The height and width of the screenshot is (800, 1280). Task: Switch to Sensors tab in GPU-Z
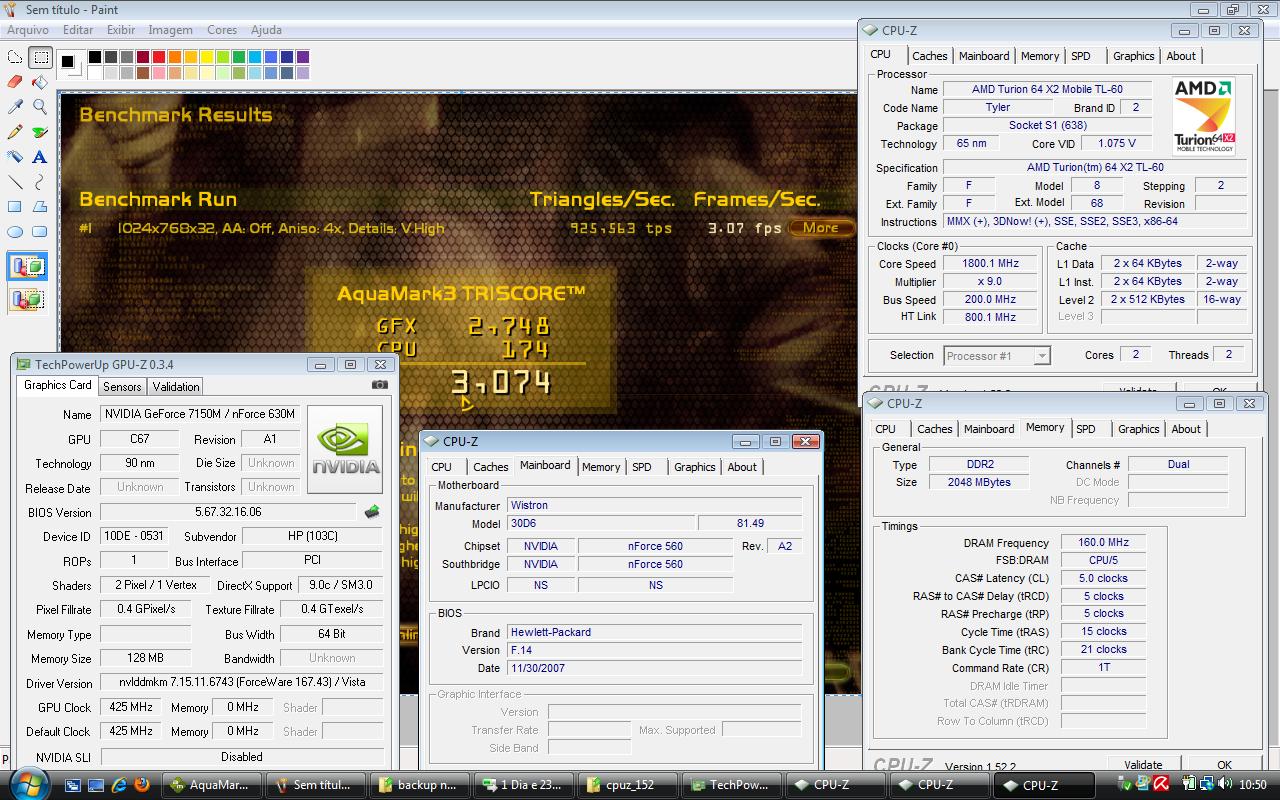(x=122, y=386)
